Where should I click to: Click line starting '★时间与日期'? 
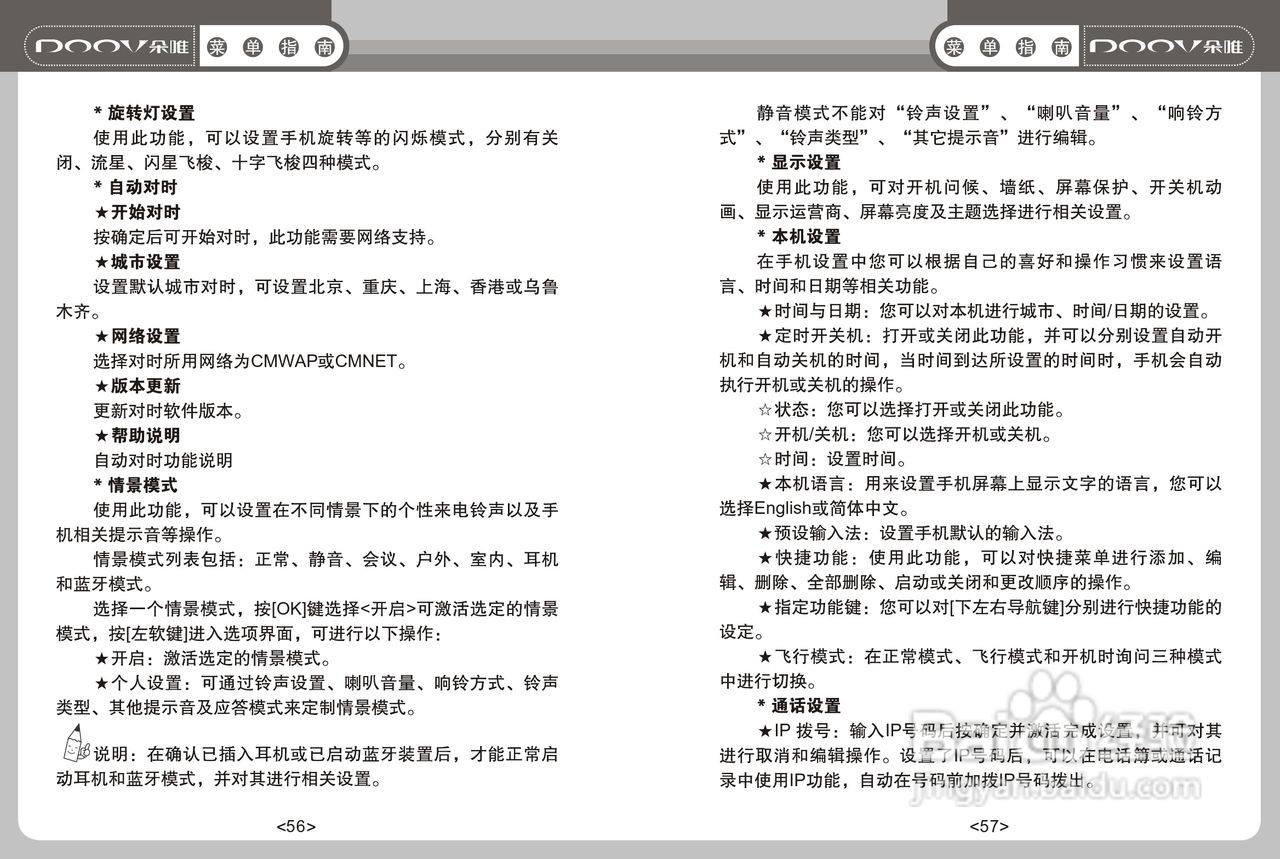[985, 311]
